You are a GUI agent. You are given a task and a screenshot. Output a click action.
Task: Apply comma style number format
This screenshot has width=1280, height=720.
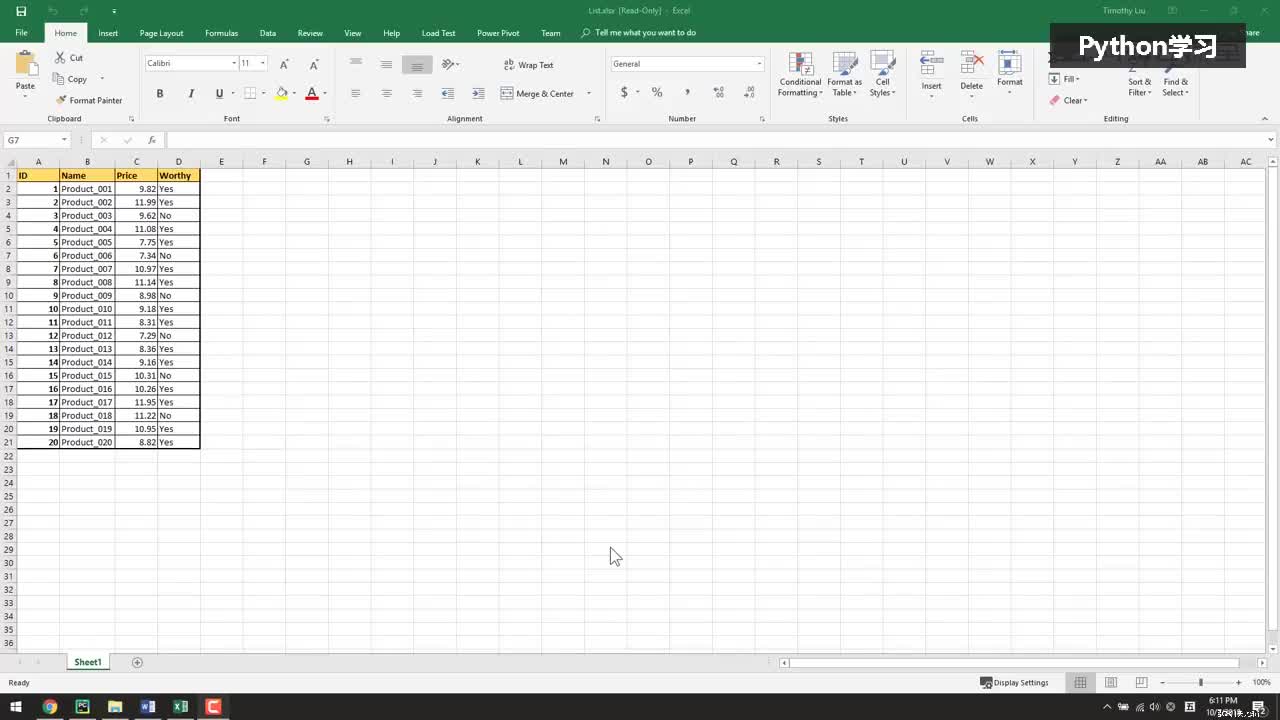(687, 92)
